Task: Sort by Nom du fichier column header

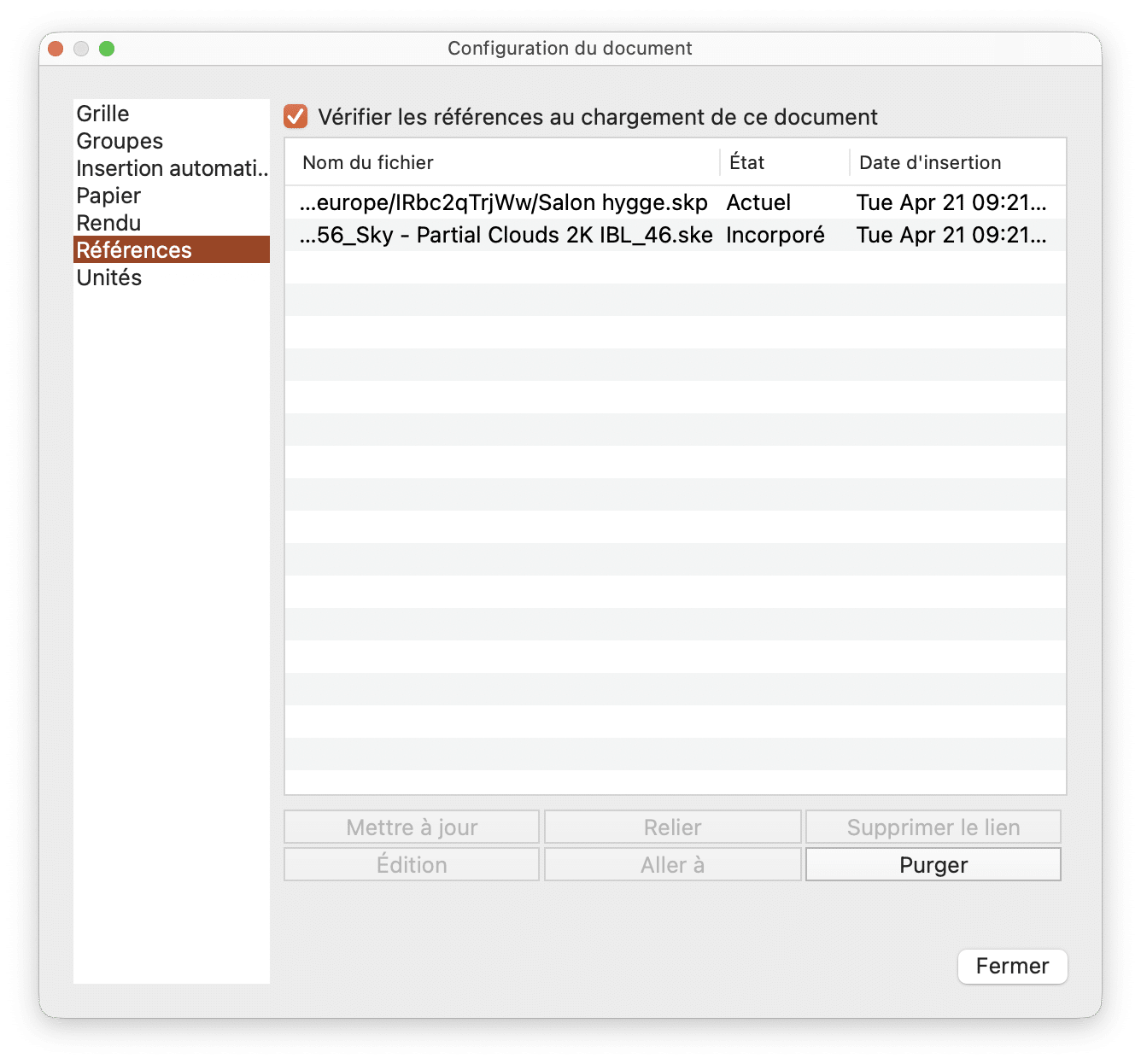Action: (368, 162)
